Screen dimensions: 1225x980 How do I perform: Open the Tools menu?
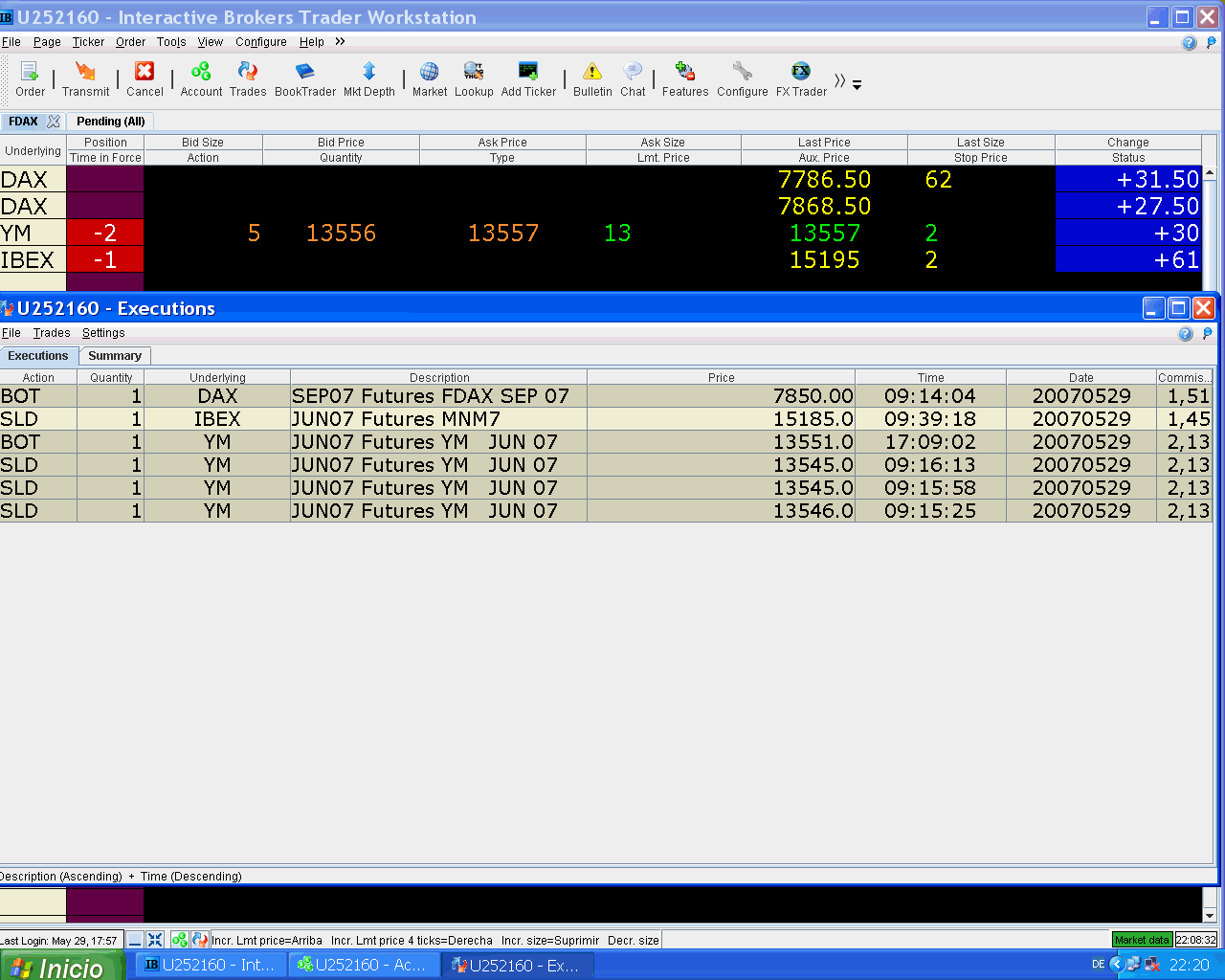pos(171,42)
